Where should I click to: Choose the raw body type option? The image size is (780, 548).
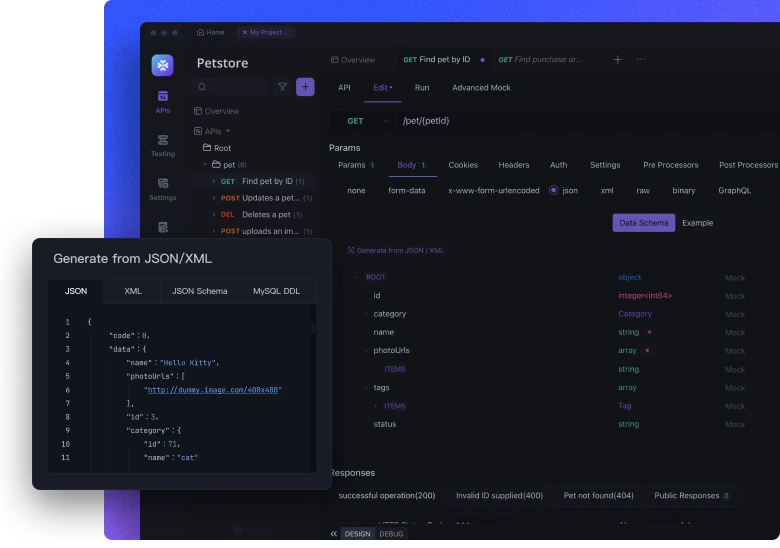[x=642, y=190]
